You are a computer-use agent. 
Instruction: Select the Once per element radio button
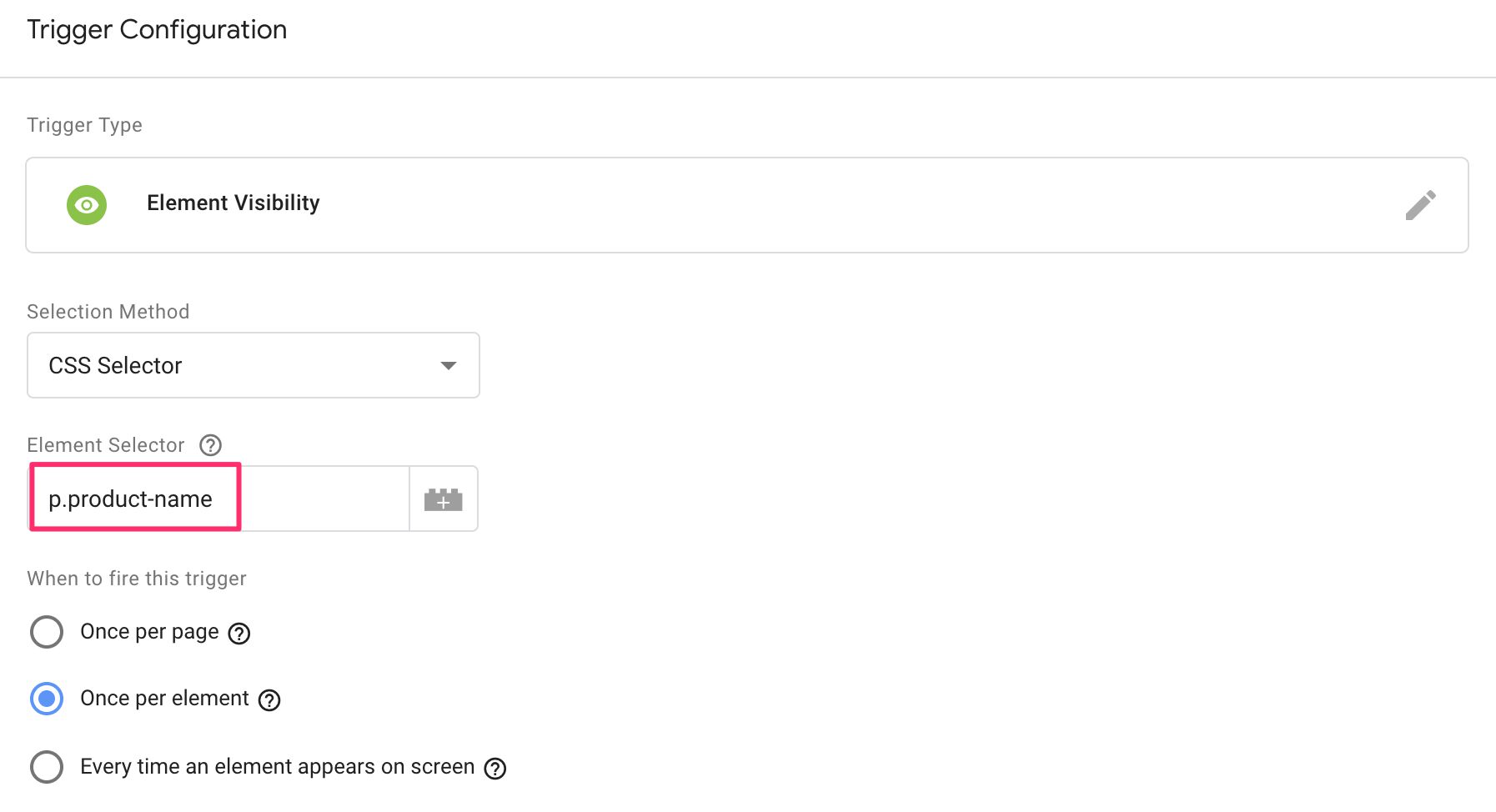tap(47, 699)
